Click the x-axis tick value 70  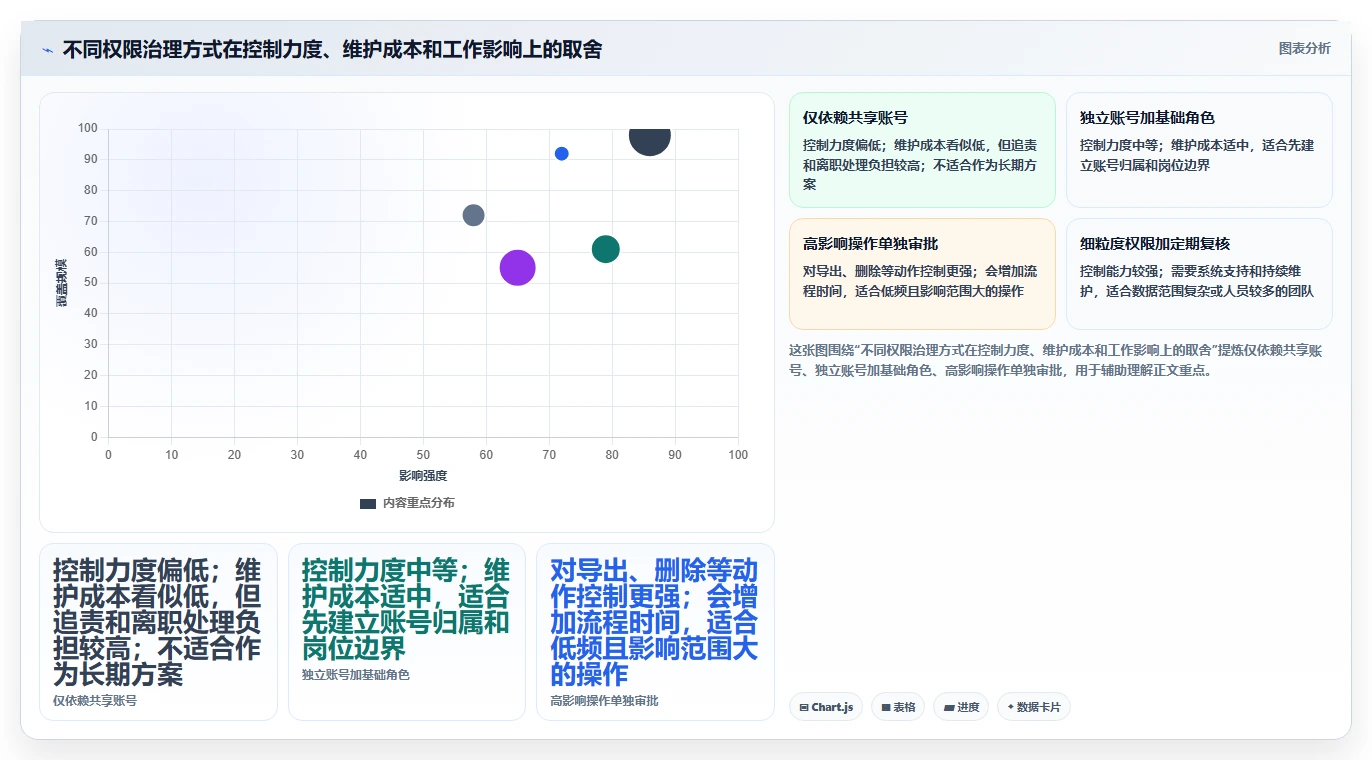549,455
